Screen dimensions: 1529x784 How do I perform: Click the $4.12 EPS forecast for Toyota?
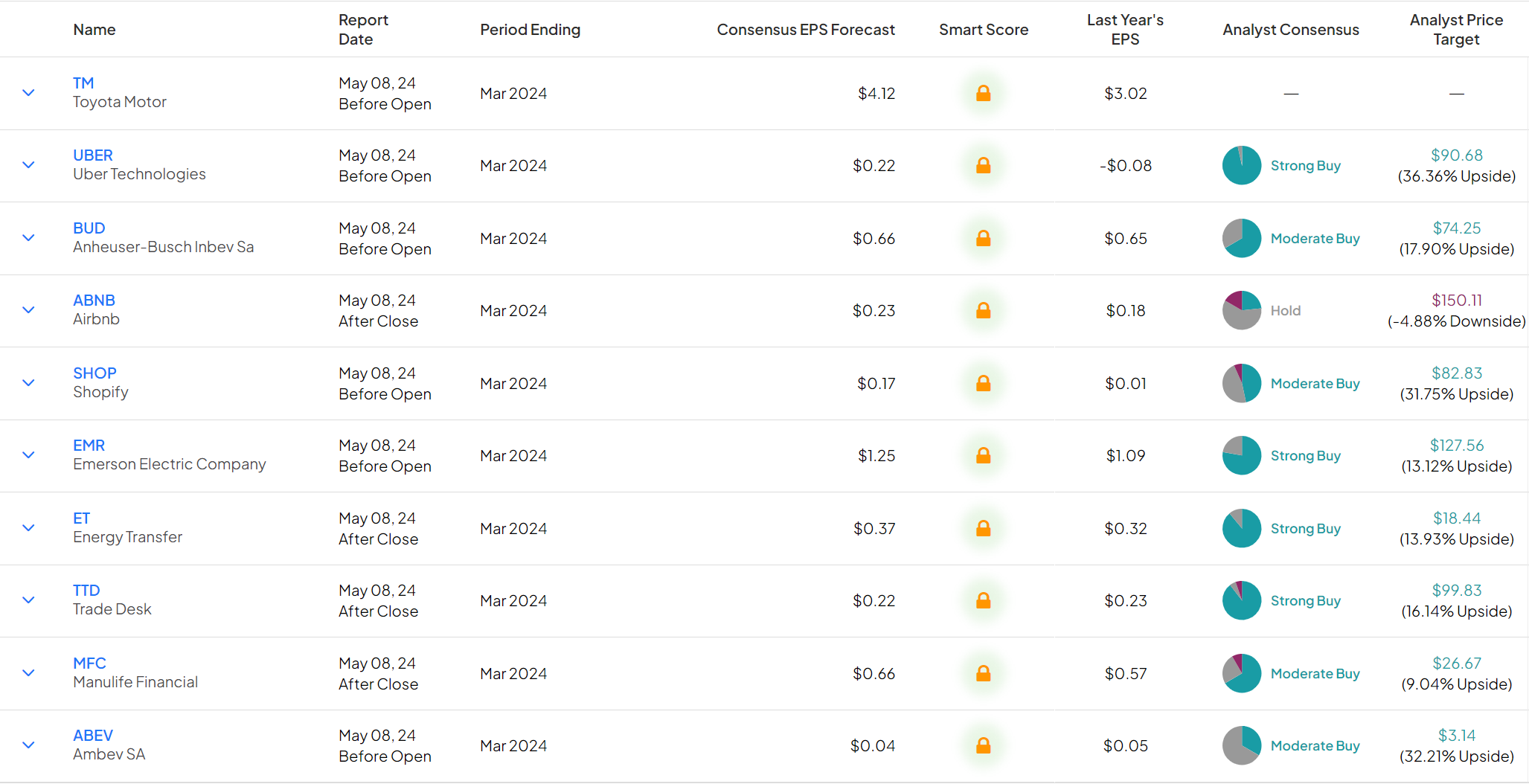pos(876,94)
